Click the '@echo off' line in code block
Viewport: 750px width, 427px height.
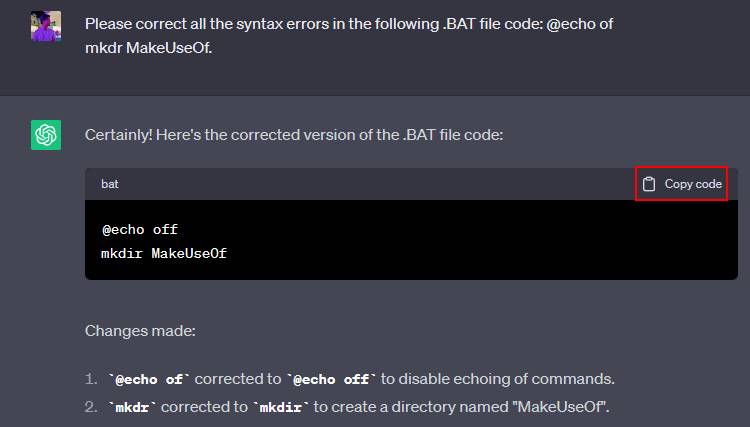(x=139, y=229)
